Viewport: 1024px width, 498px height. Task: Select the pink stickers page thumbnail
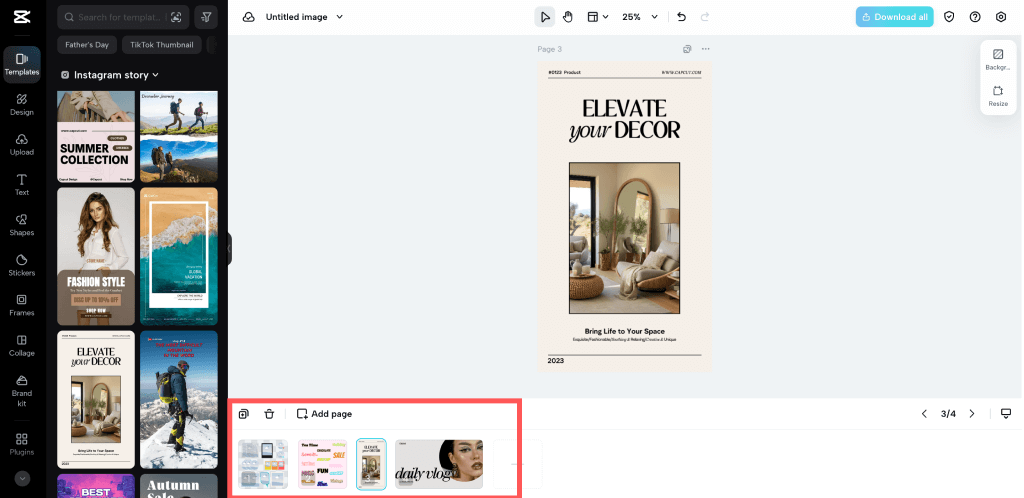click(323, 464)
